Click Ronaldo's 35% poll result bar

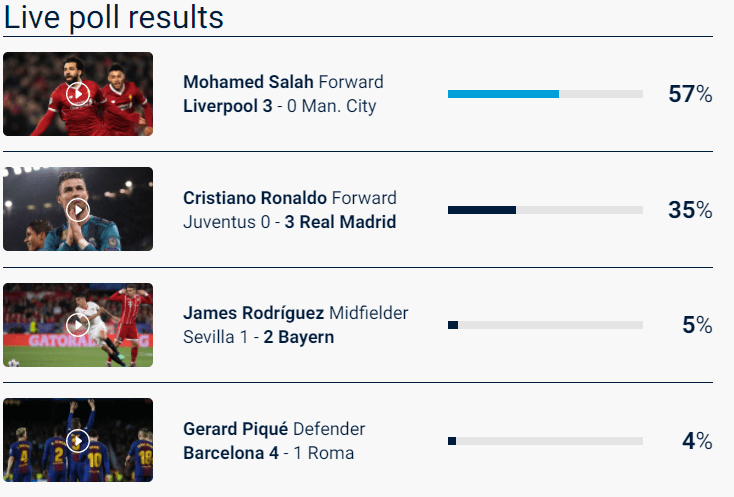click(545, 210)
